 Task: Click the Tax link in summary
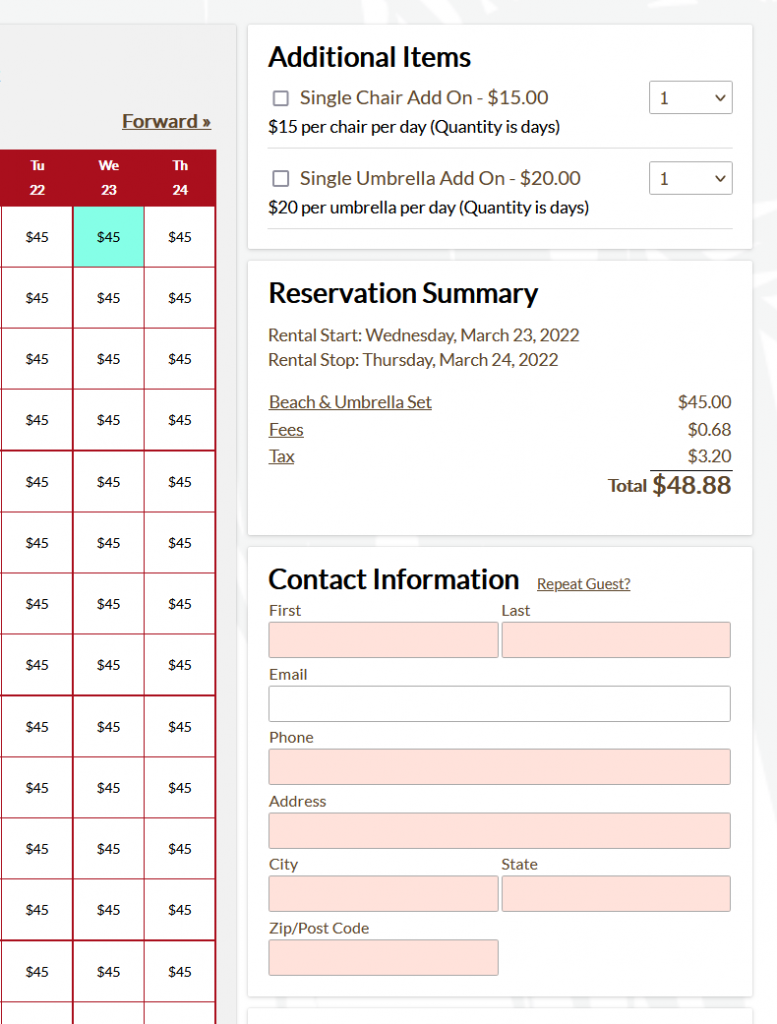(x=282, y=457)
